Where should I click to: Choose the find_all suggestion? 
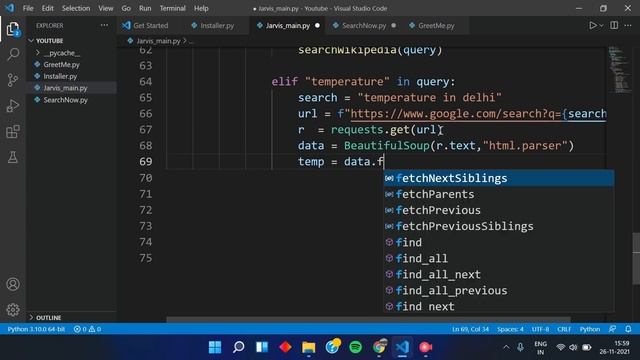[499, 258]
